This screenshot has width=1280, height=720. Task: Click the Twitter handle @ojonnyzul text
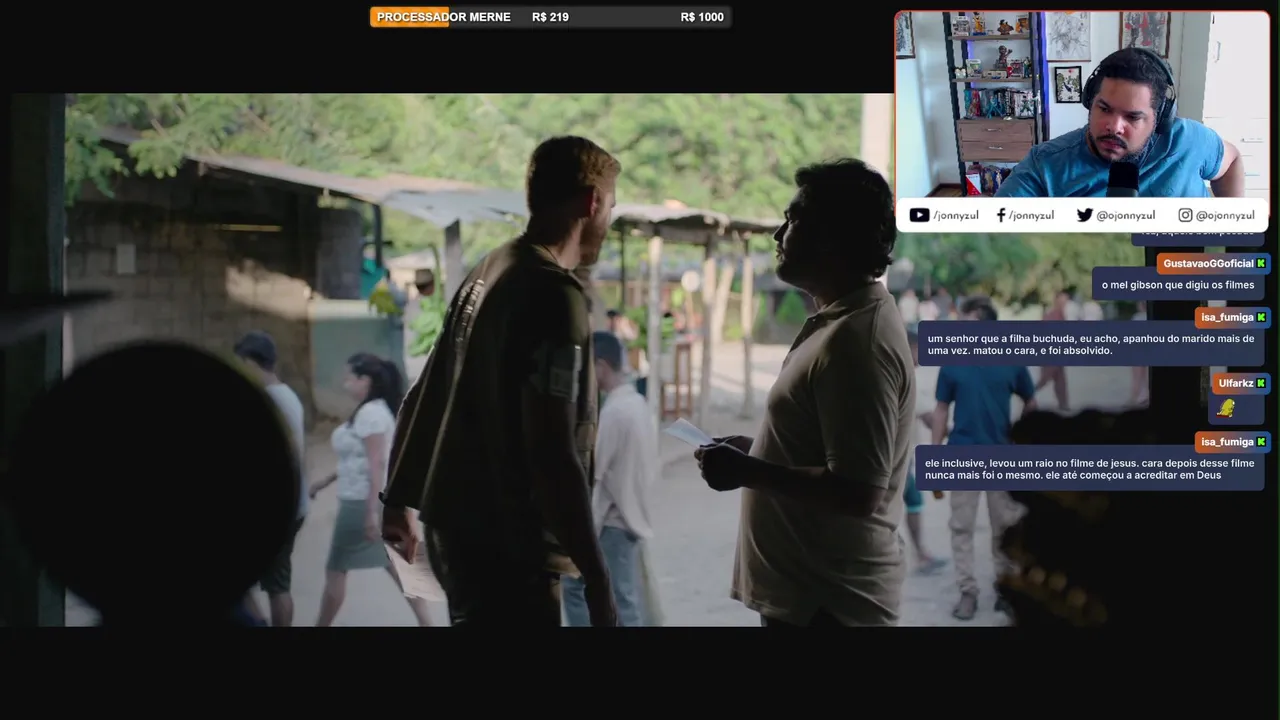tap(1125, 215)
